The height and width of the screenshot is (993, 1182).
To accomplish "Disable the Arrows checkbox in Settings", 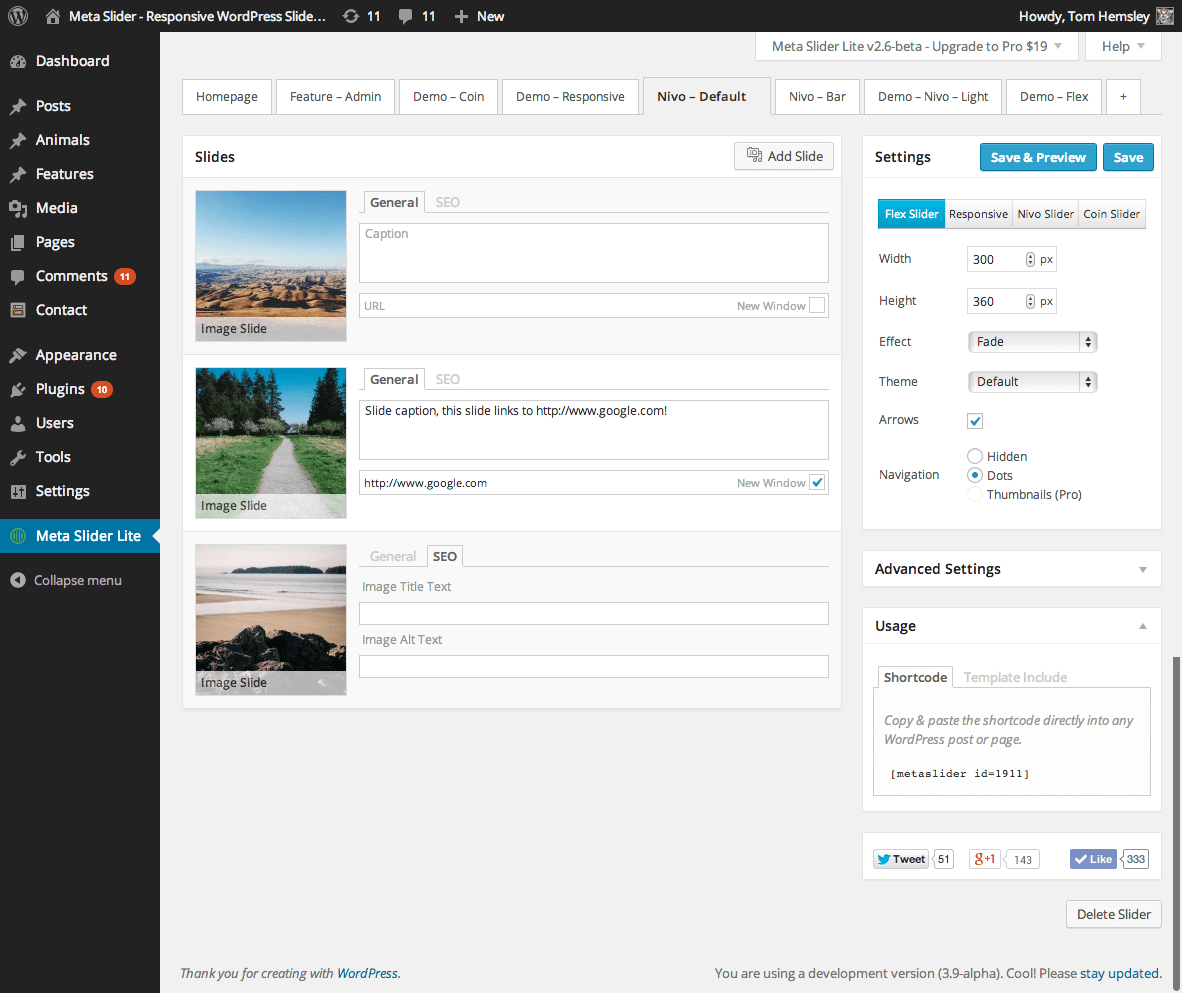I will tap(975, 420).
